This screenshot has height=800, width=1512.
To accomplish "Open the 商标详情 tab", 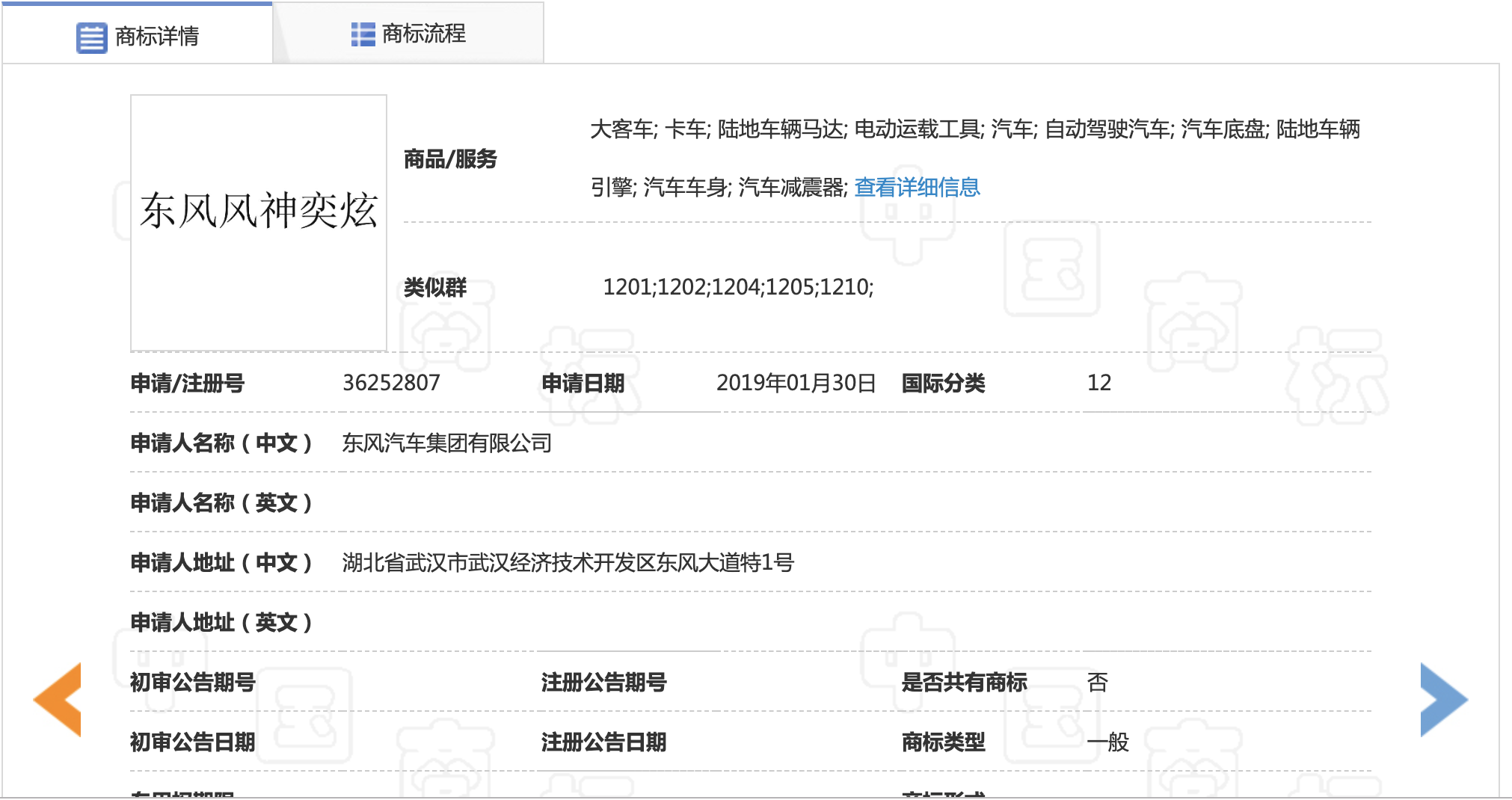I will coord(138,34).
